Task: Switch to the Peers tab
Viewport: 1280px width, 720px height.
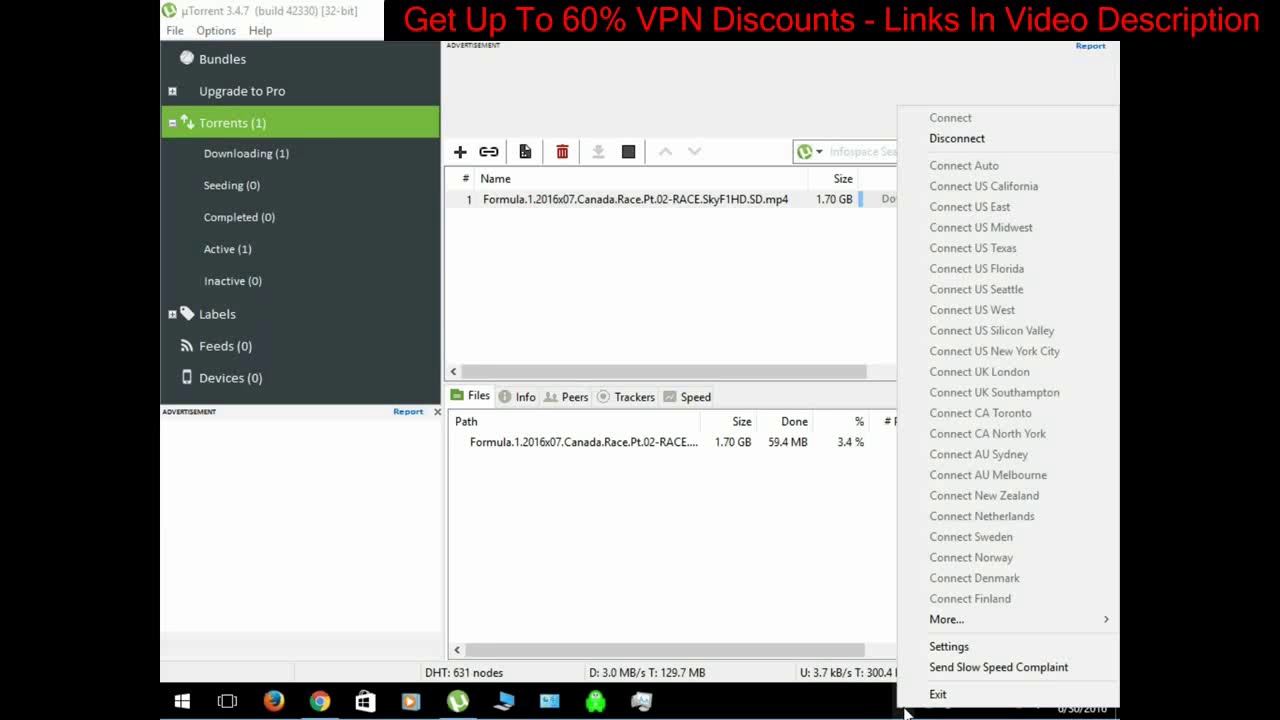Action: pos(566,397)
